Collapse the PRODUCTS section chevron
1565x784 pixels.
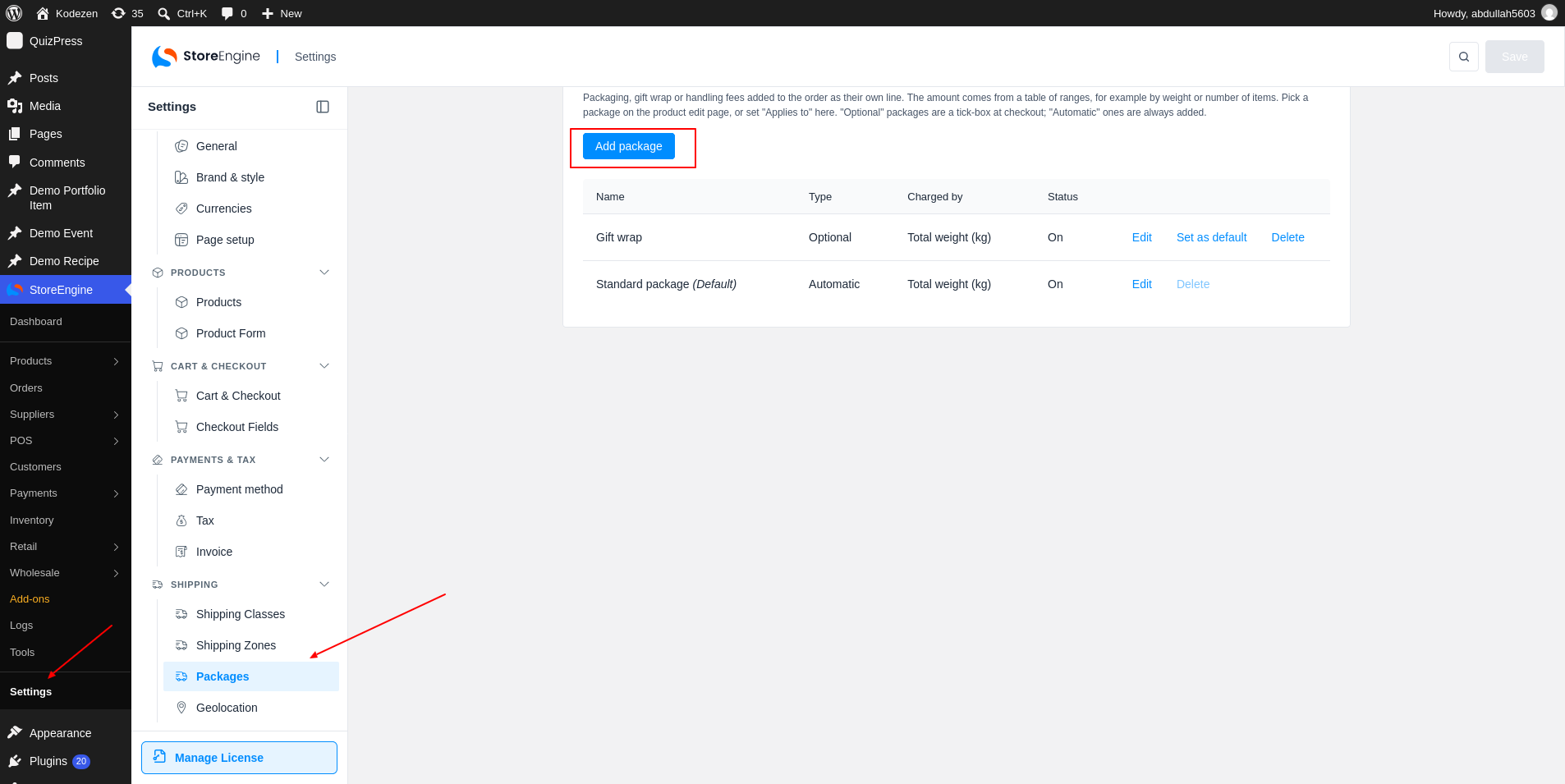pyautogui.click(x=324, y=273)
